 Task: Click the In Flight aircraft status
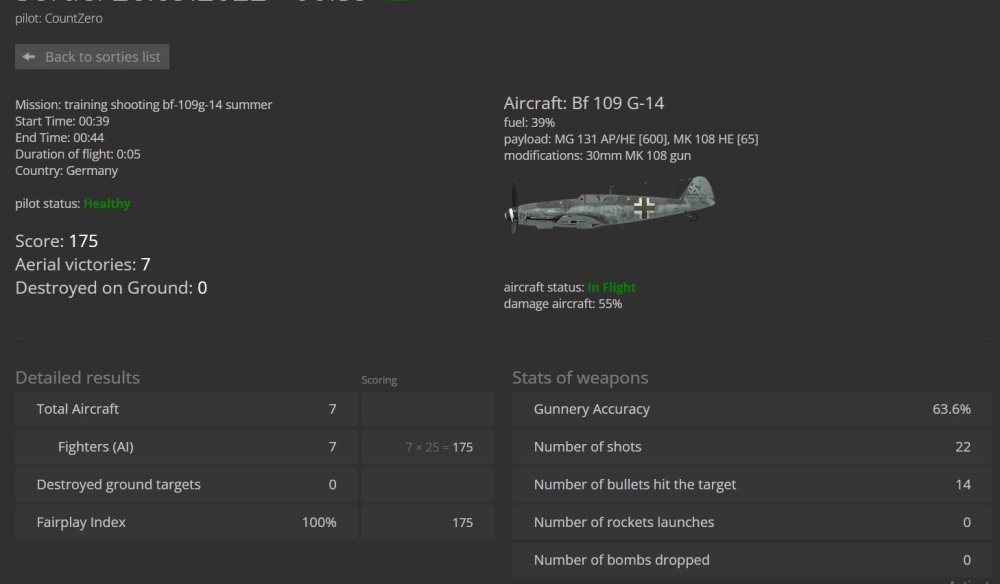(x=612, y=287)
